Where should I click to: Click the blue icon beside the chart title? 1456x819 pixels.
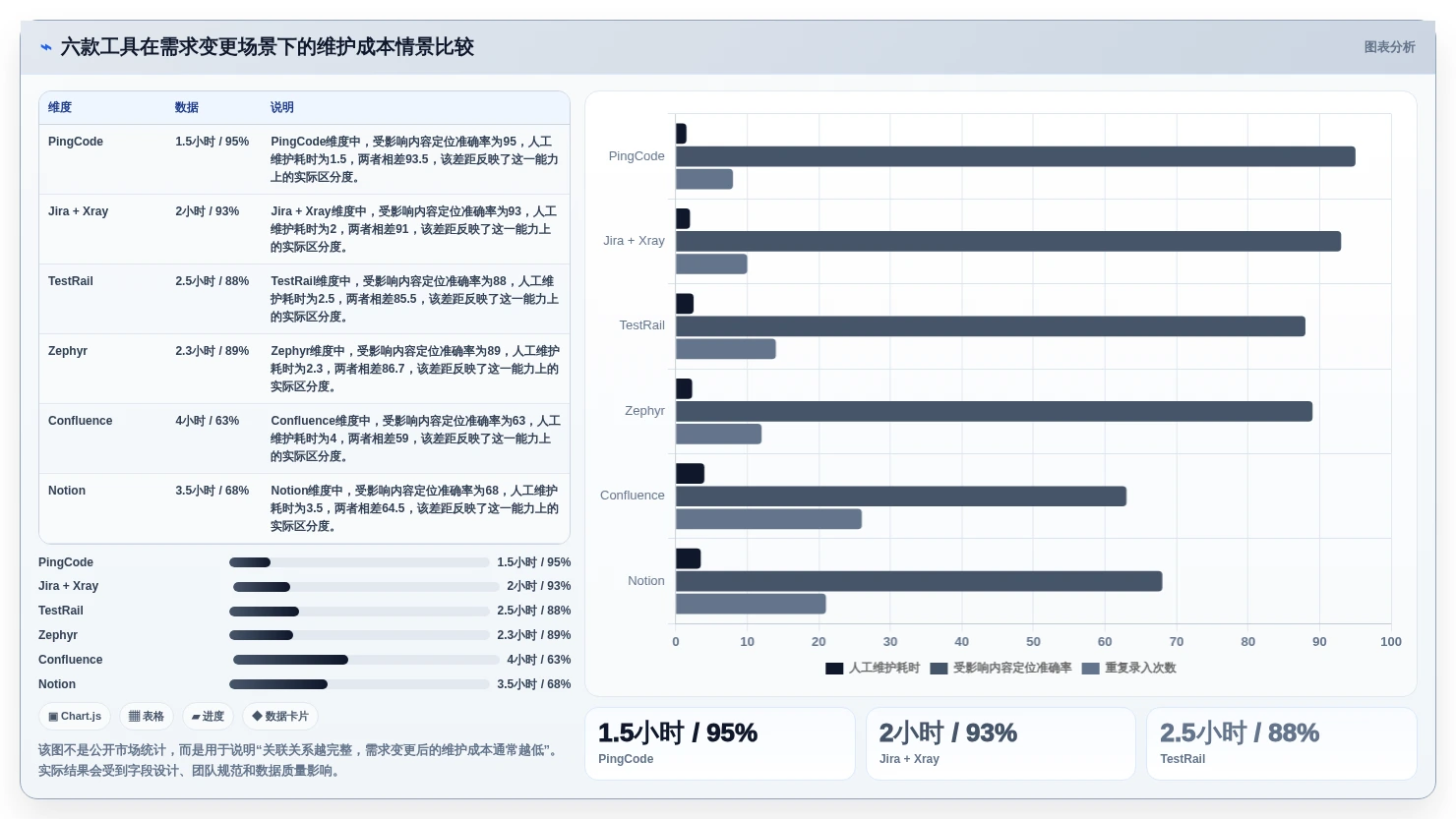(x=46, y=47)
